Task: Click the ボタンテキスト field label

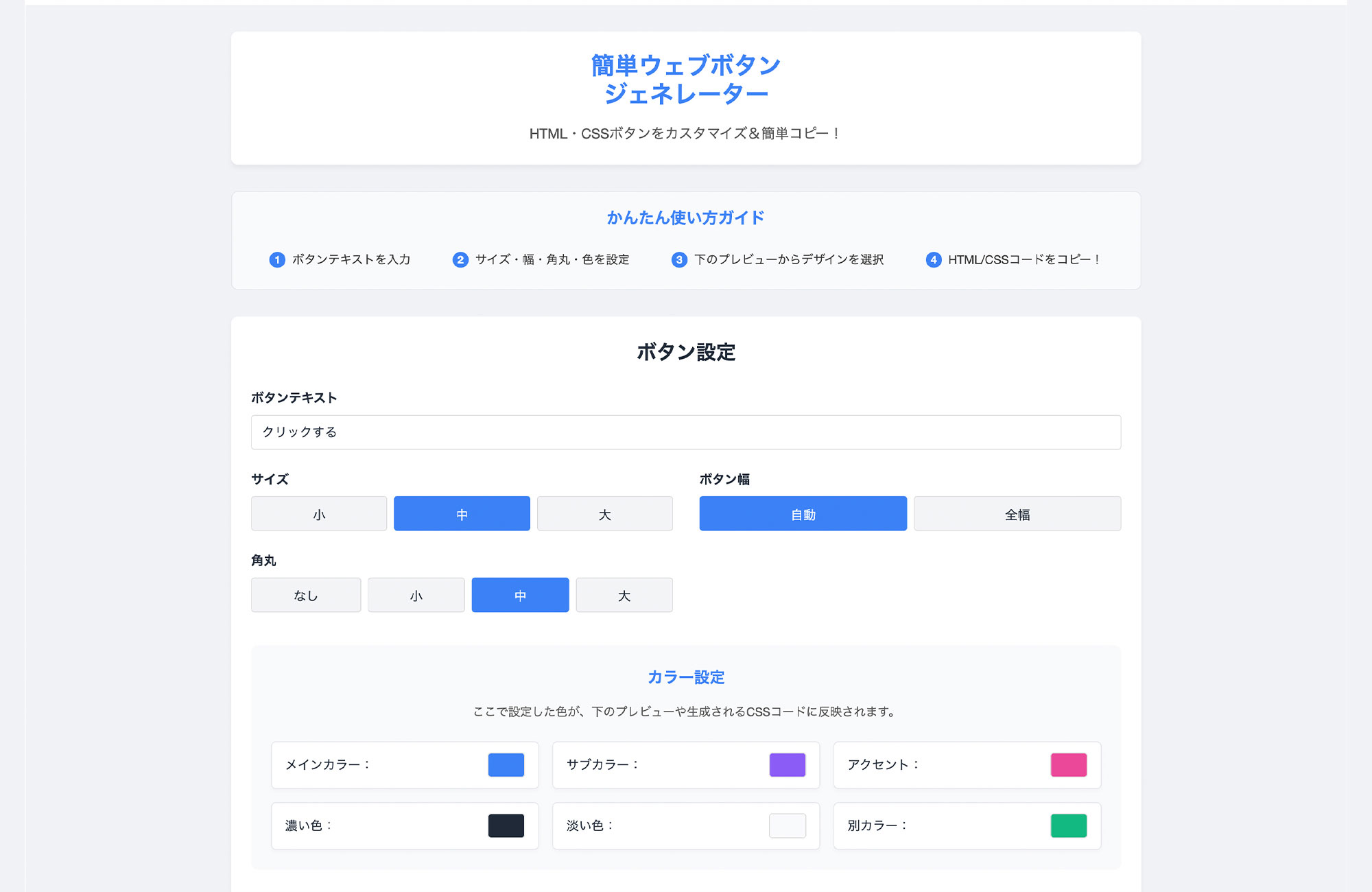Action: click(294, 398)
